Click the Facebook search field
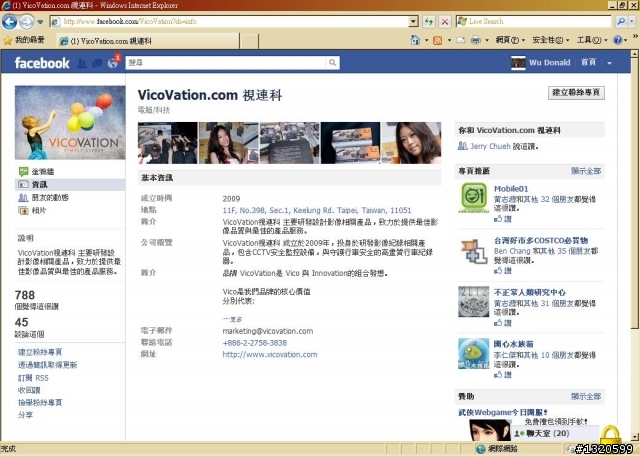 pos(225,62)
